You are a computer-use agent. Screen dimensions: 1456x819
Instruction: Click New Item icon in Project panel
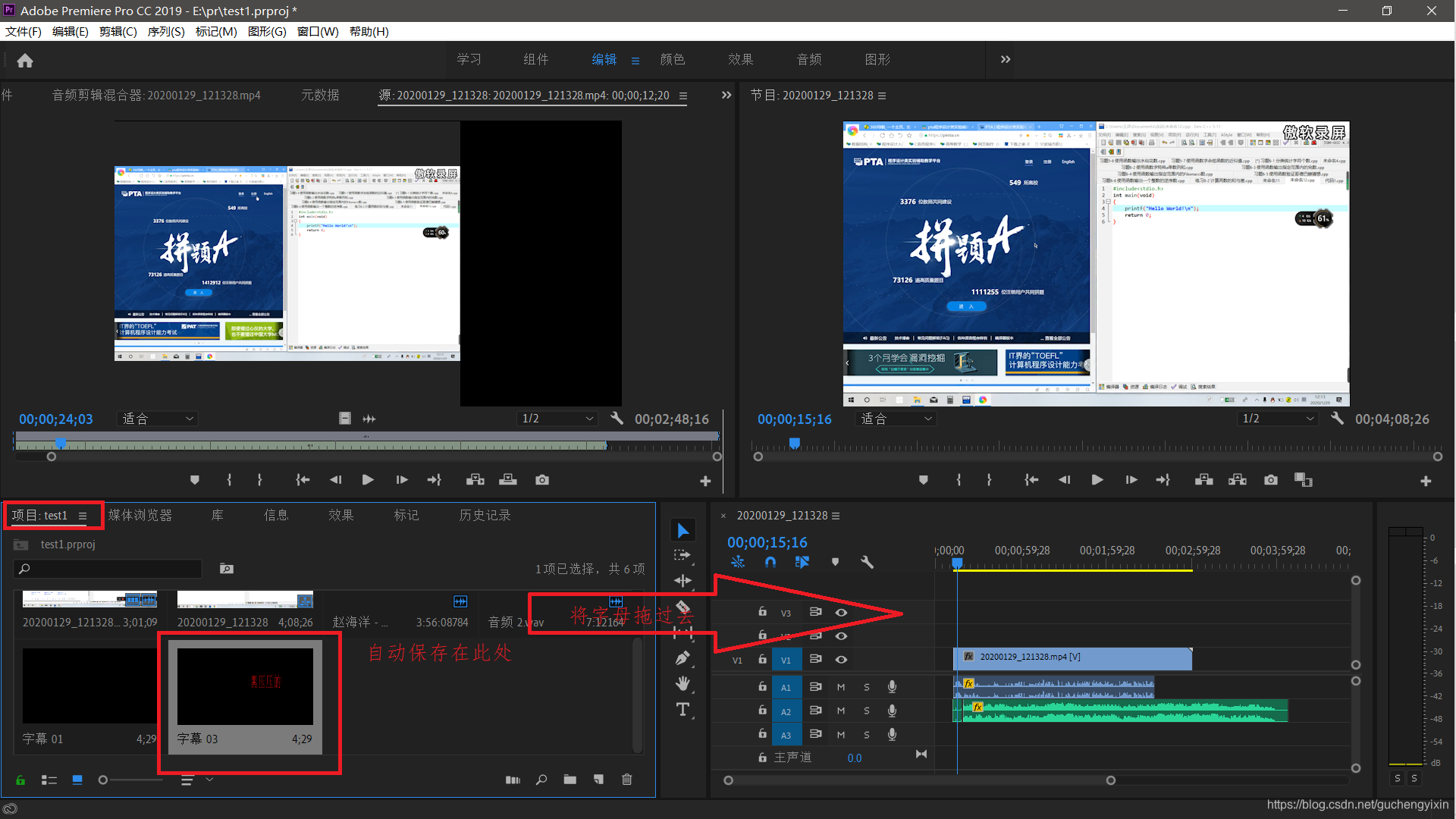(x=598, y=780)
